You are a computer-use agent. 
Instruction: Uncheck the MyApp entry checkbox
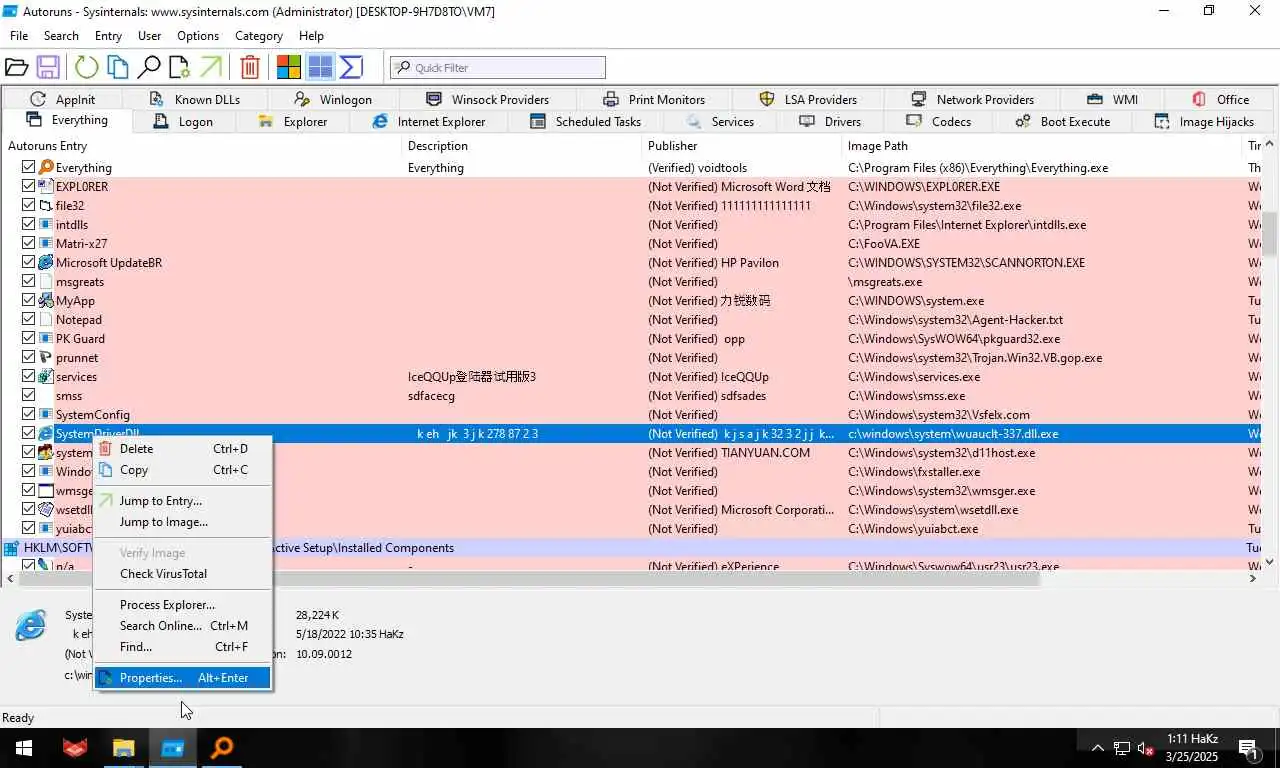(28, 300)
